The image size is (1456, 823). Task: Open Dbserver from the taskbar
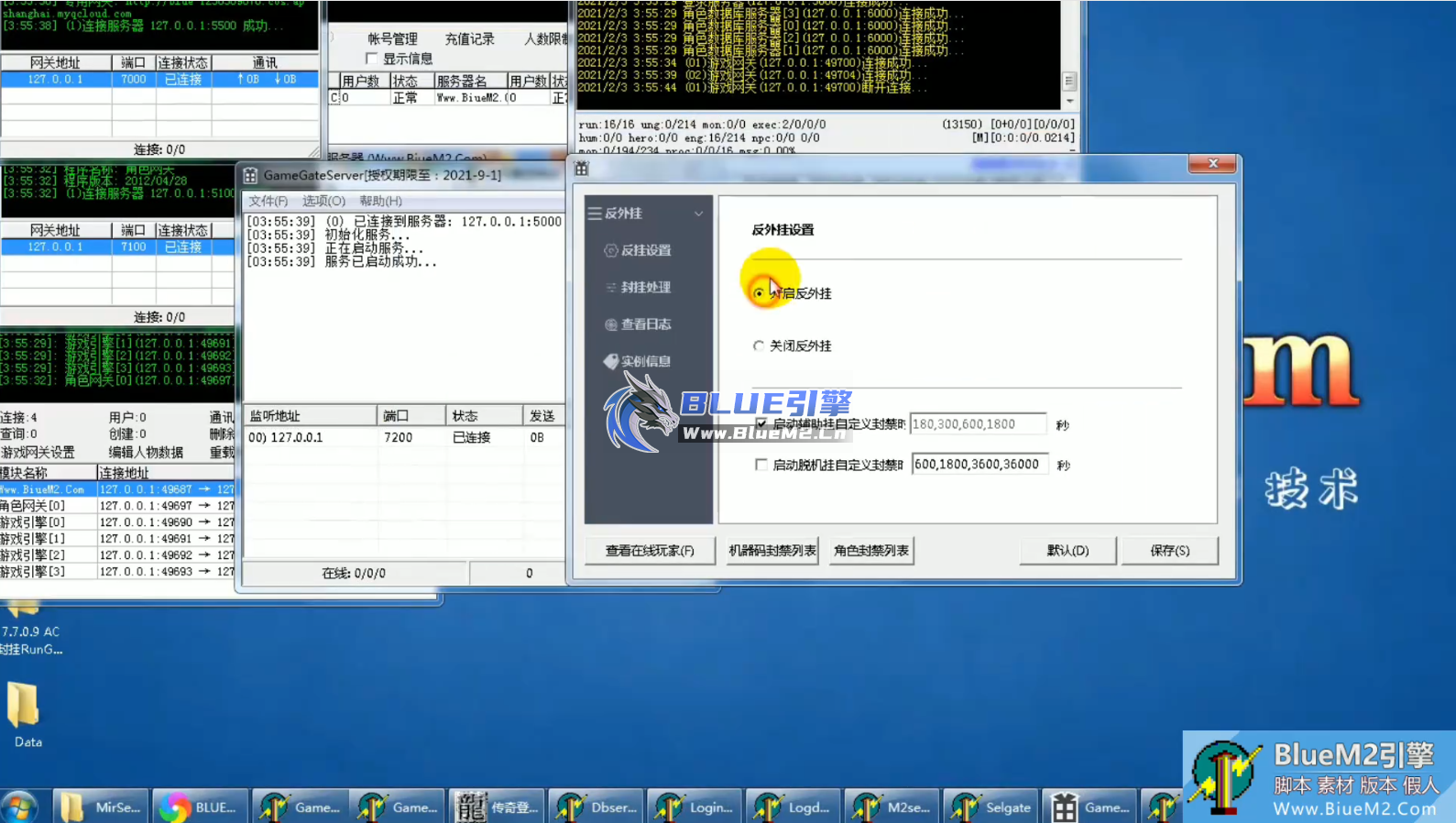597,807
